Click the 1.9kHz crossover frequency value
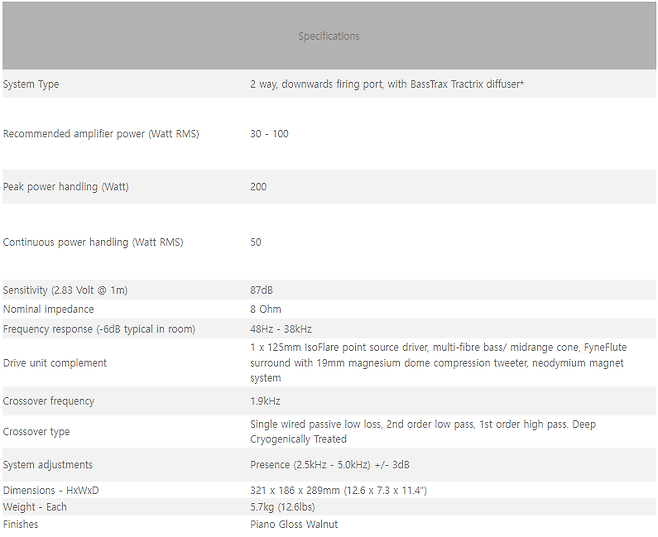Viewport: 658px width, 537px height. (x=264, y=401)
